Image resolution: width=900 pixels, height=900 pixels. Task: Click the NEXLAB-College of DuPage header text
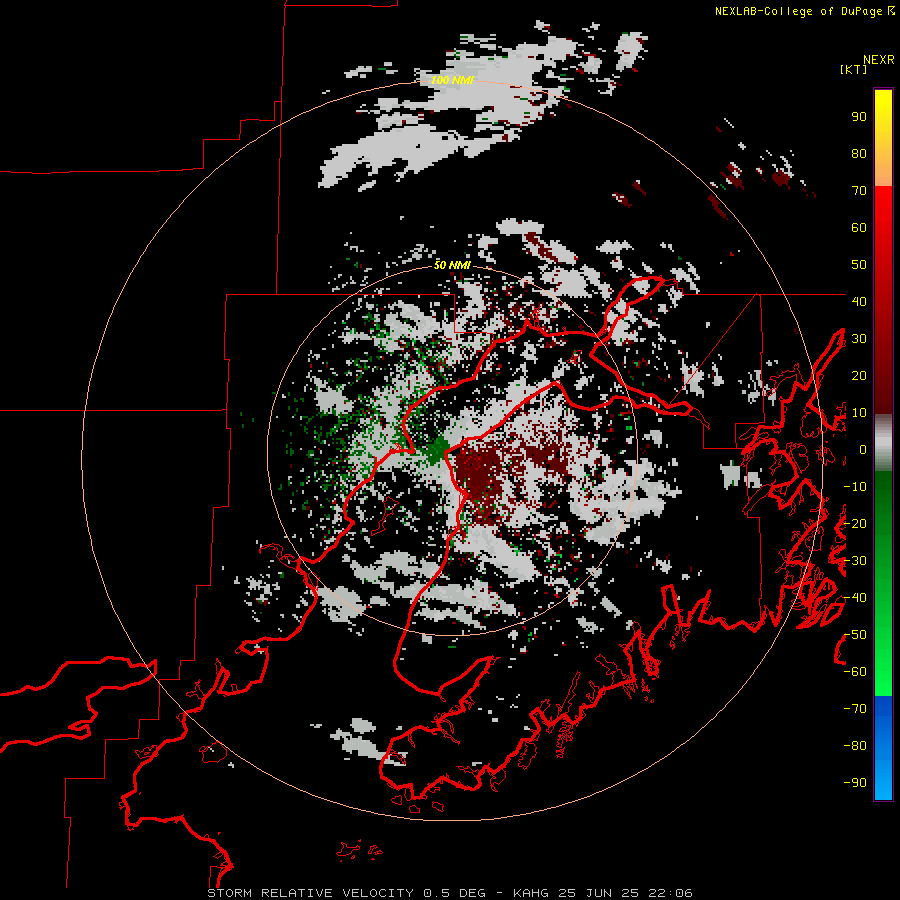804,11
